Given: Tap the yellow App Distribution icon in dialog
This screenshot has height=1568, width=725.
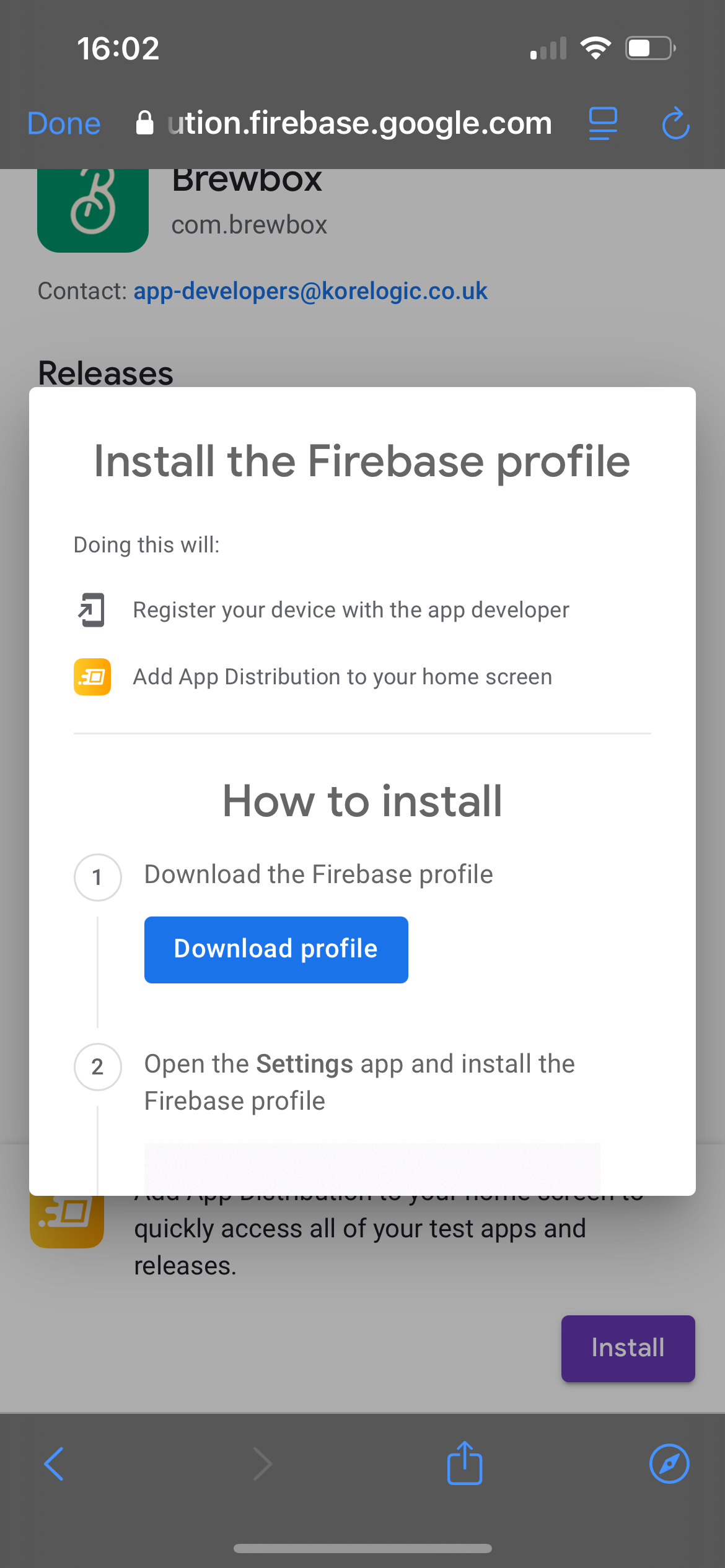Looking at the screenshot, I should click(x=92, y=677).
